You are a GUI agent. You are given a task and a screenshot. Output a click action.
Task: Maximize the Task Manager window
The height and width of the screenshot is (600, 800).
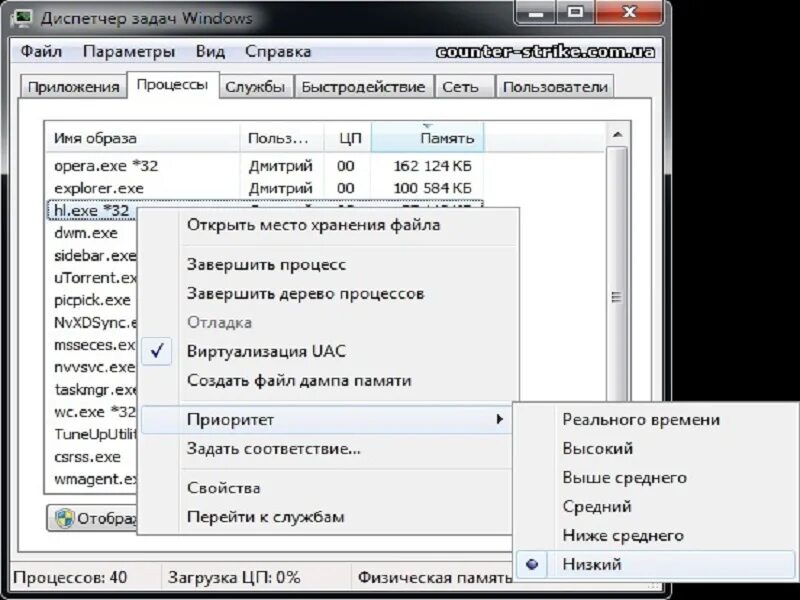576,12
